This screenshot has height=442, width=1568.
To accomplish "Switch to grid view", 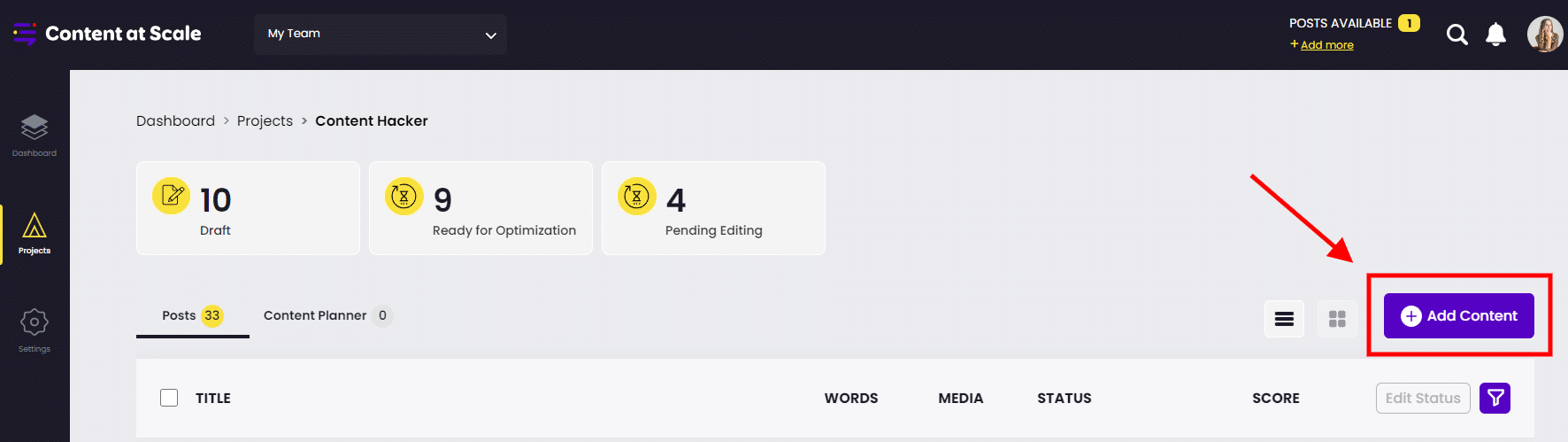I will point(1337,319).
